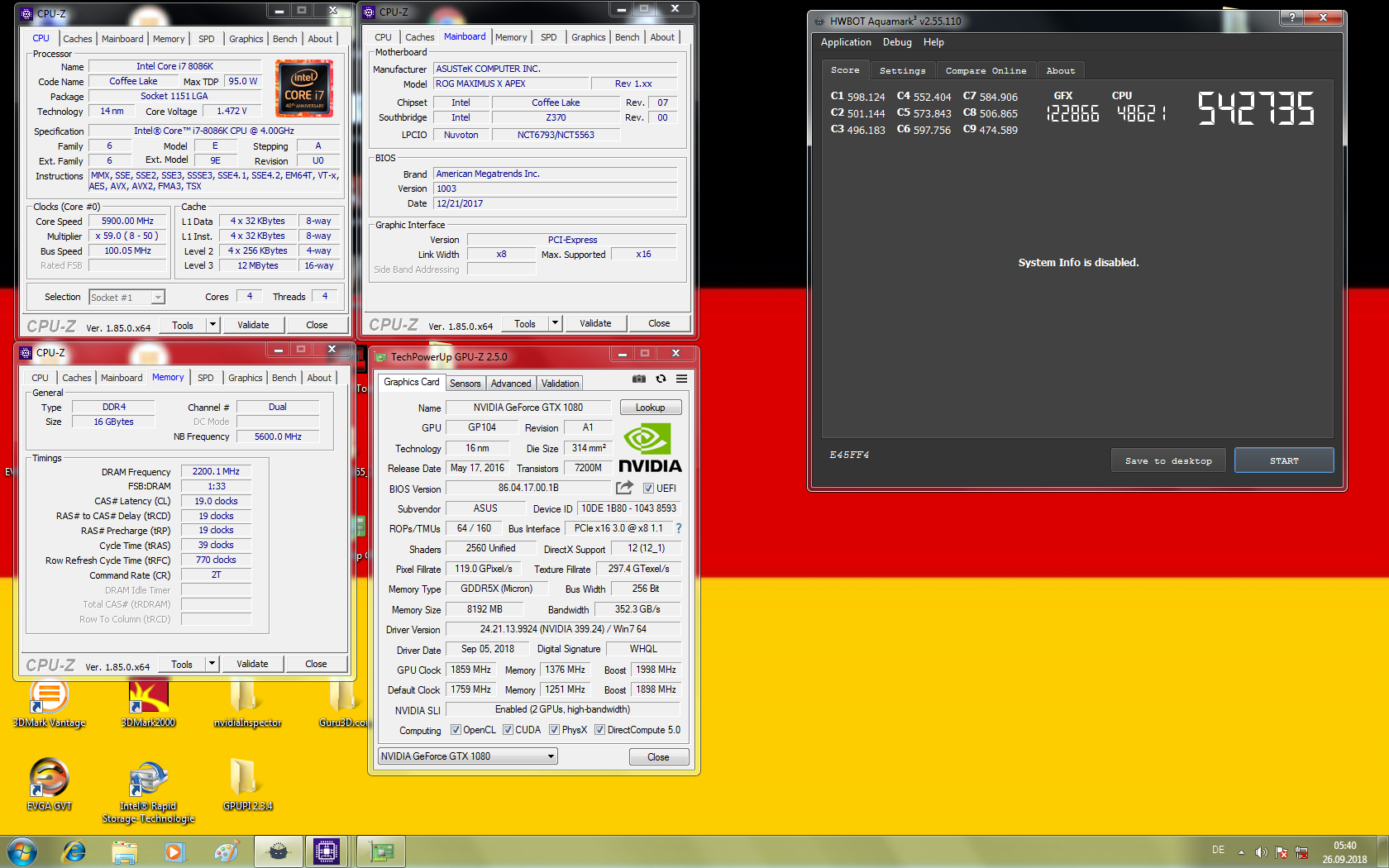This screenshot has width=1389, height=868.
Task: Share the GPU BIOS via export icon
Action: point(625,488)
